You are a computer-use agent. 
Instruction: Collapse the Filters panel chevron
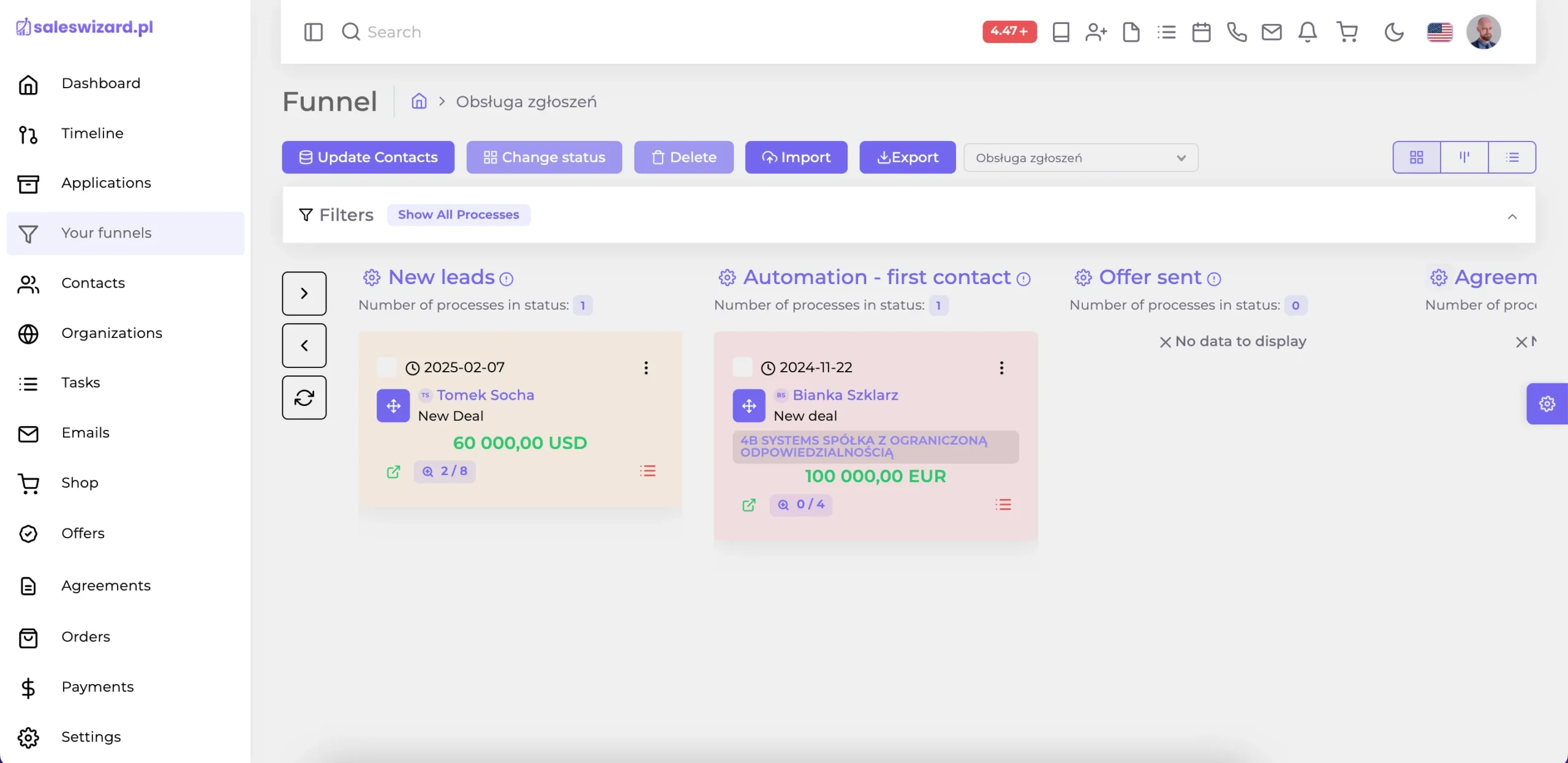coord(1512,216)
